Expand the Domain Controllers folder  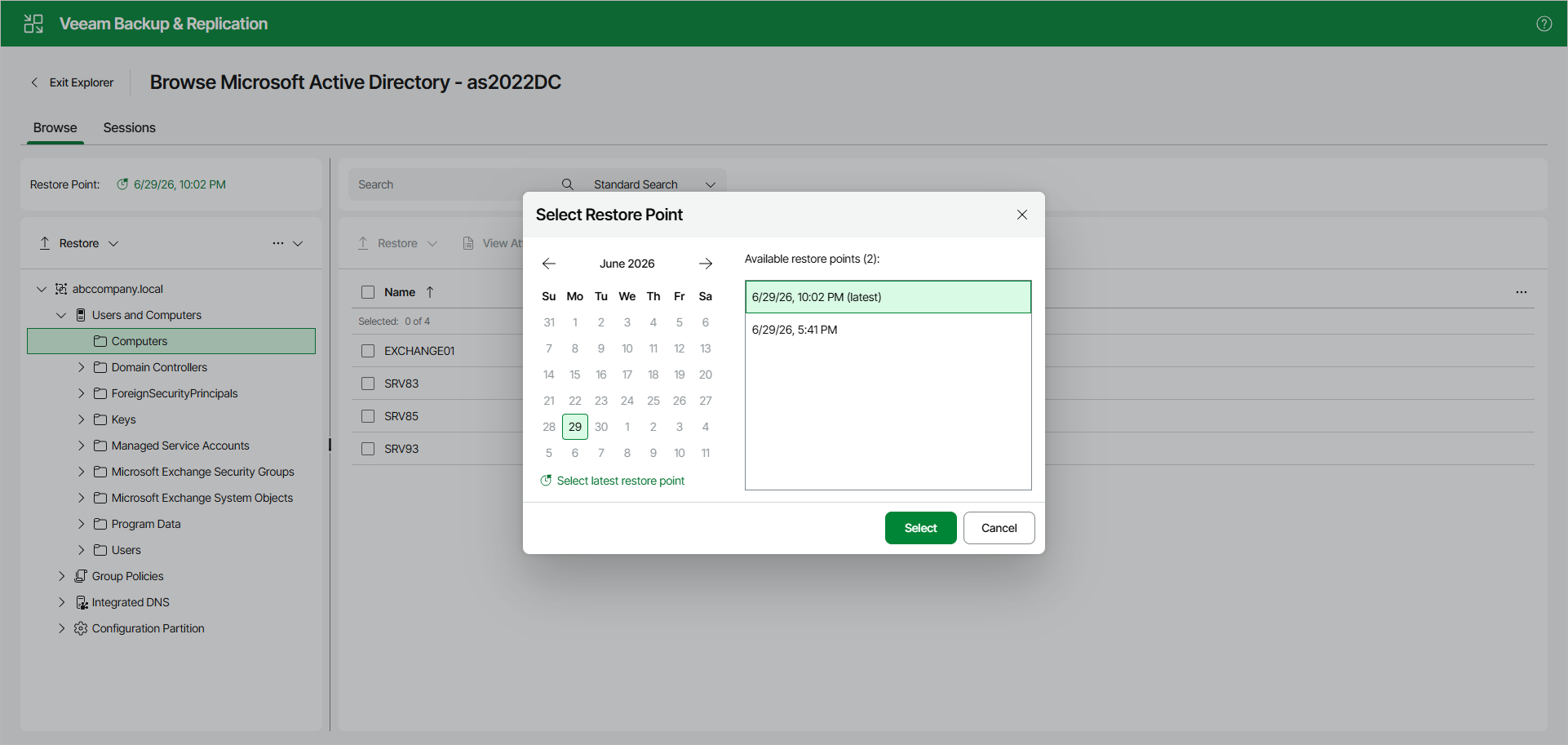click(81, 367)
